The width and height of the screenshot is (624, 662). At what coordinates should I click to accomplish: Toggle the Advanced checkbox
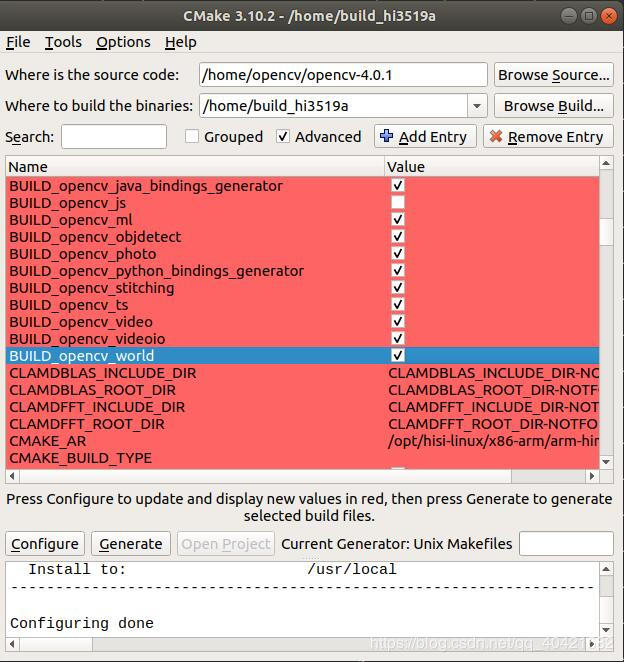283,136
